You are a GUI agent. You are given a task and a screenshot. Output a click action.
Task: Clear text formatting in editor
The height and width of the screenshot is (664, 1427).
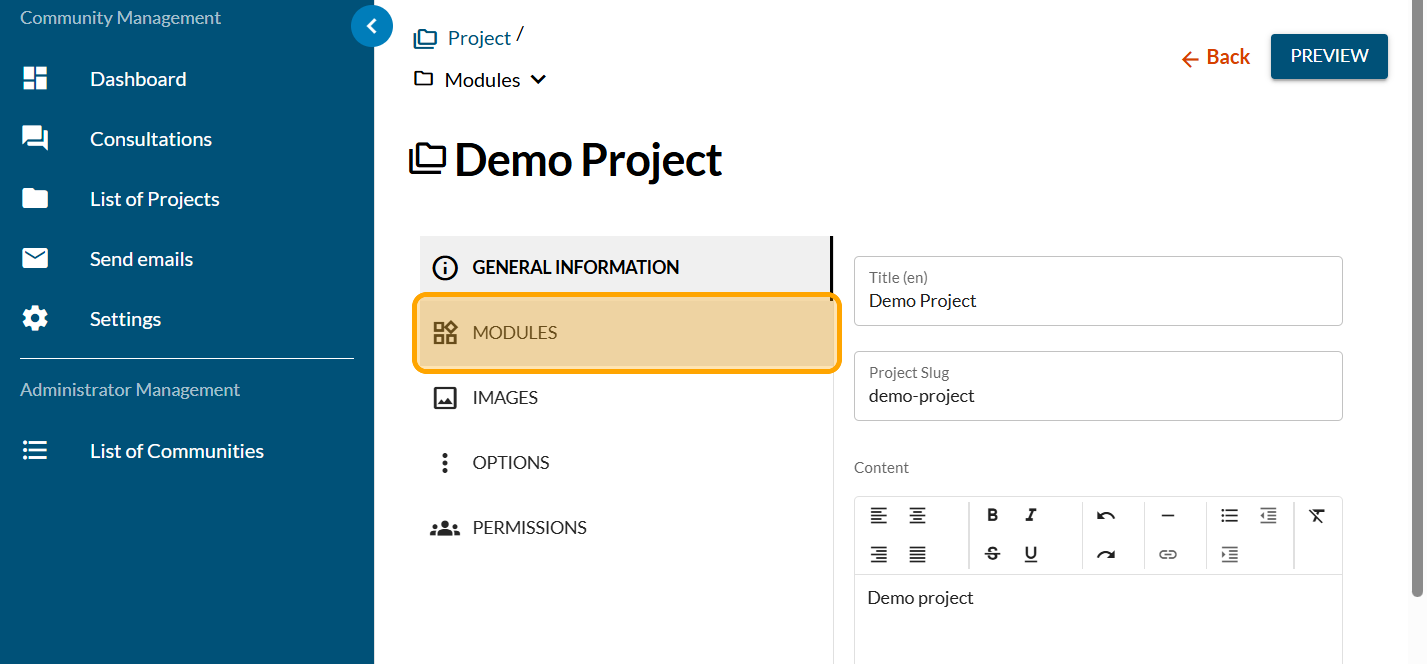1316,516
